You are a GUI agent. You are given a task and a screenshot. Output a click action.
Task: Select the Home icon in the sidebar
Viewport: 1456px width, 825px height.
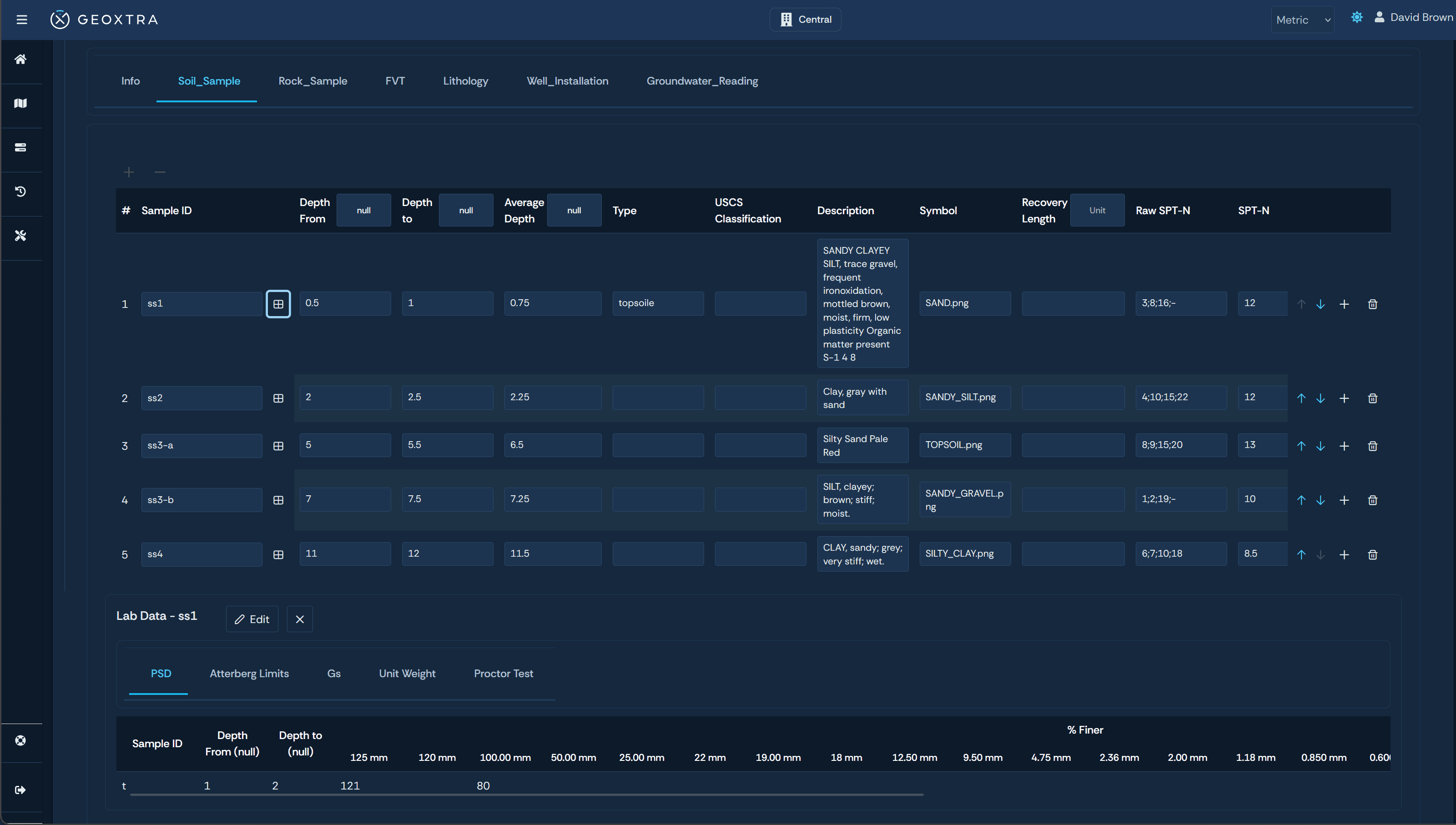21,59
